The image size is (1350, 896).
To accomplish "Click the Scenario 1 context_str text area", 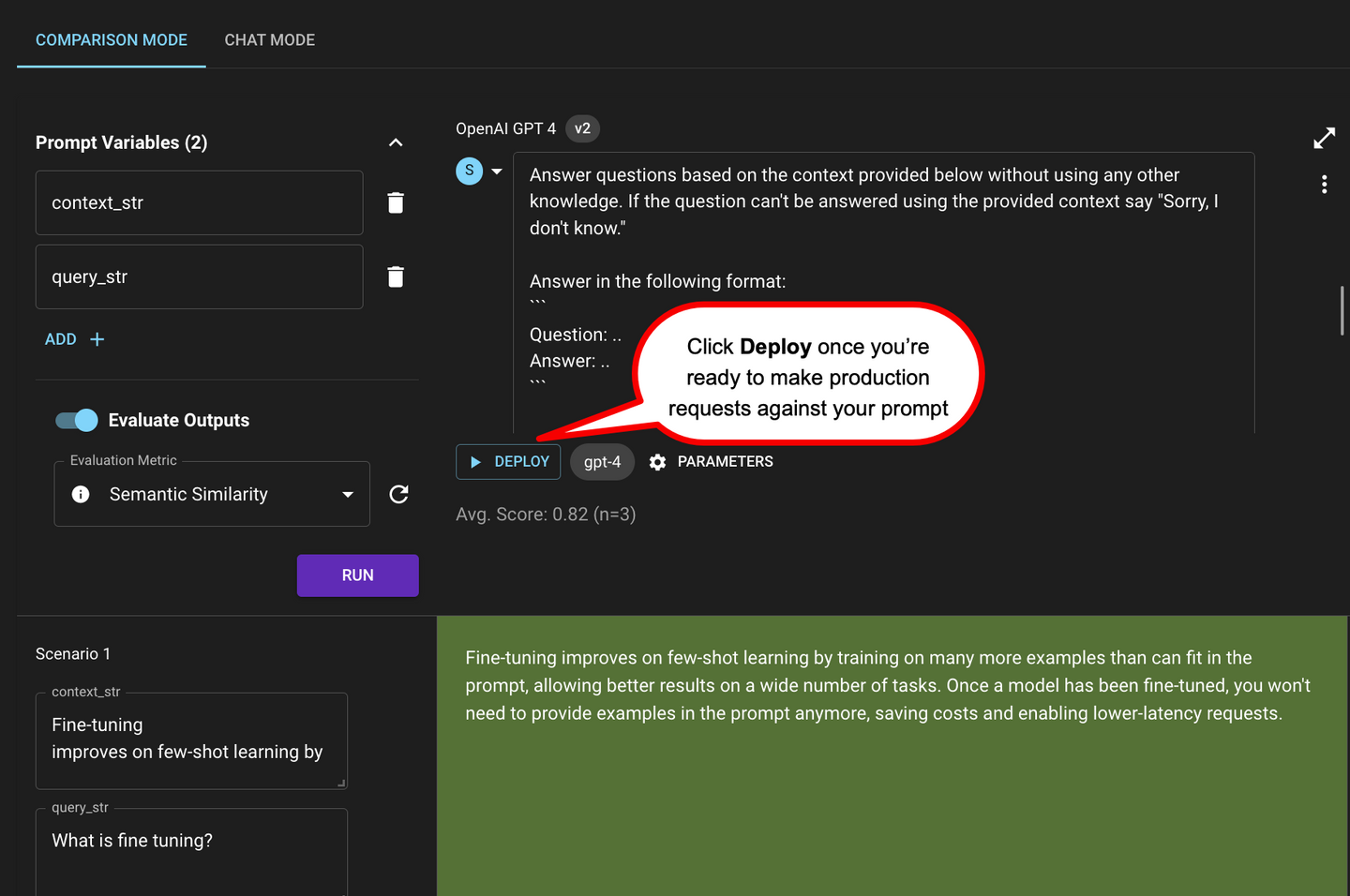I will click(191, 740).
